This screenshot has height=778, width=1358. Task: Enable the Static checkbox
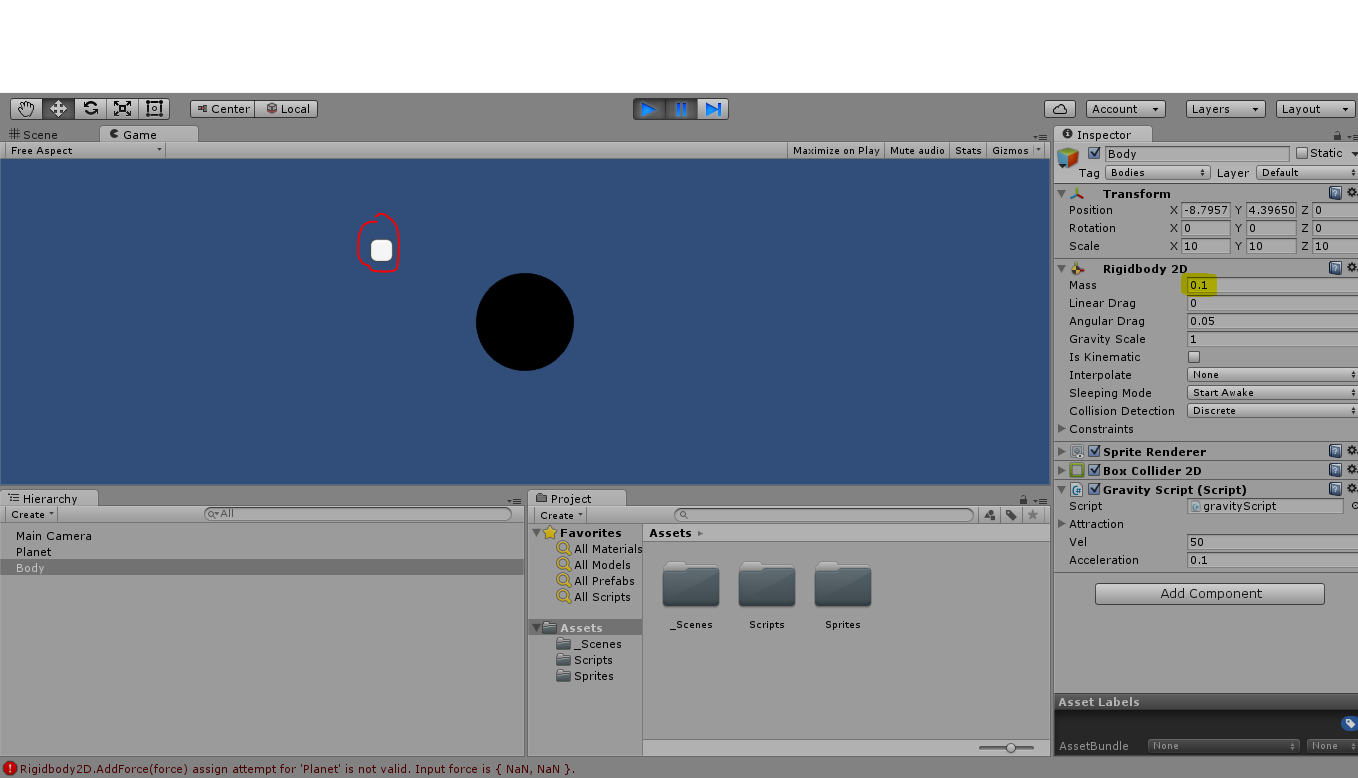click(1301, 153)
